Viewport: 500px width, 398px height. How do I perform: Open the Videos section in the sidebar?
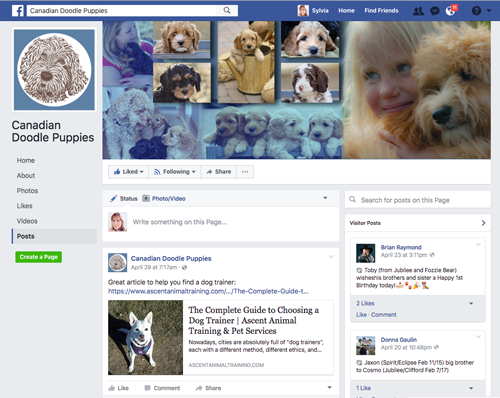coord(27,221)
